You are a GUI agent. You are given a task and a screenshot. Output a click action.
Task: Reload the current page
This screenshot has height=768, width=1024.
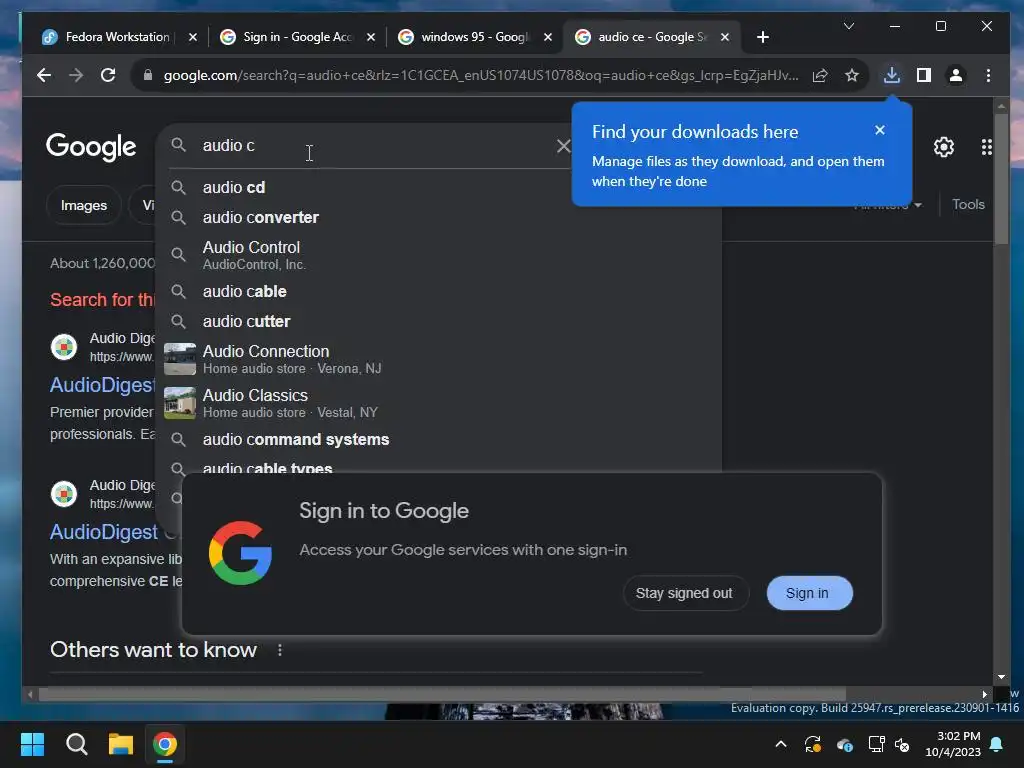pyautogui.click(x=108, y=75)
